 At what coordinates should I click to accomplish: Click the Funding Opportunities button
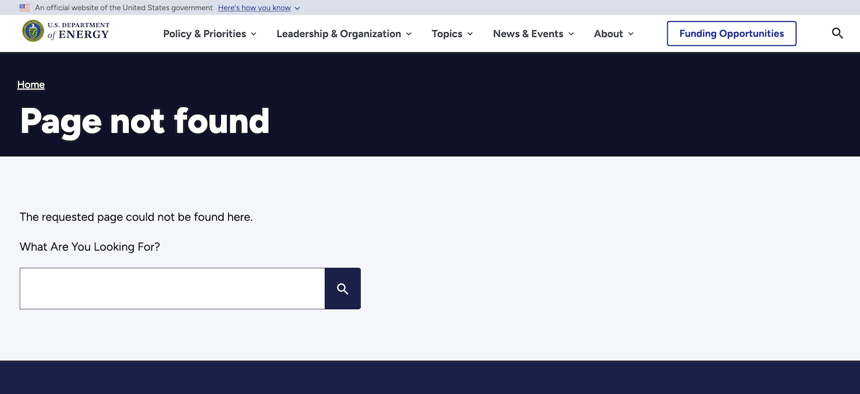point(732,33)
